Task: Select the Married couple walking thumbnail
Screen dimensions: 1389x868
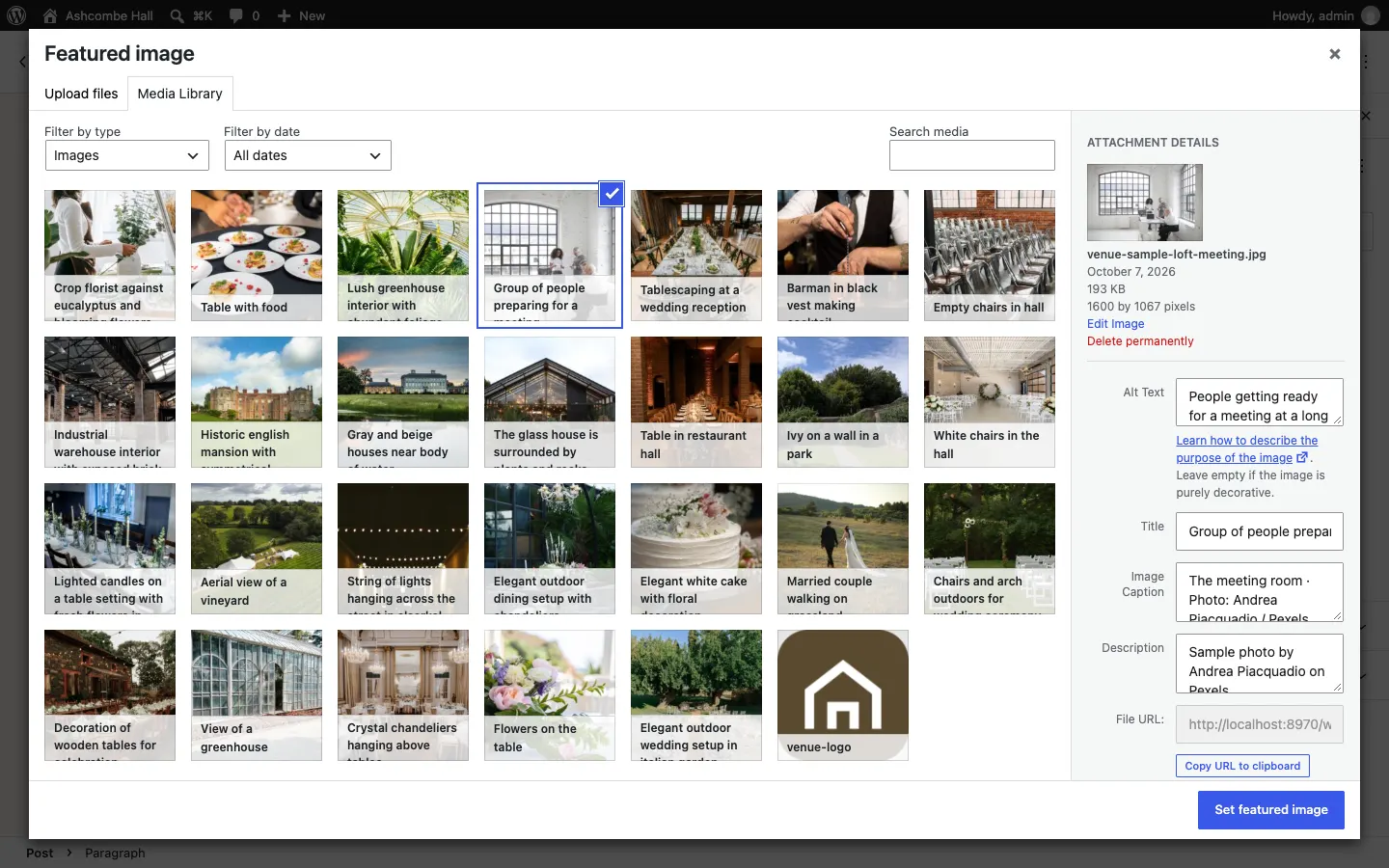Action: coord(843,549)
